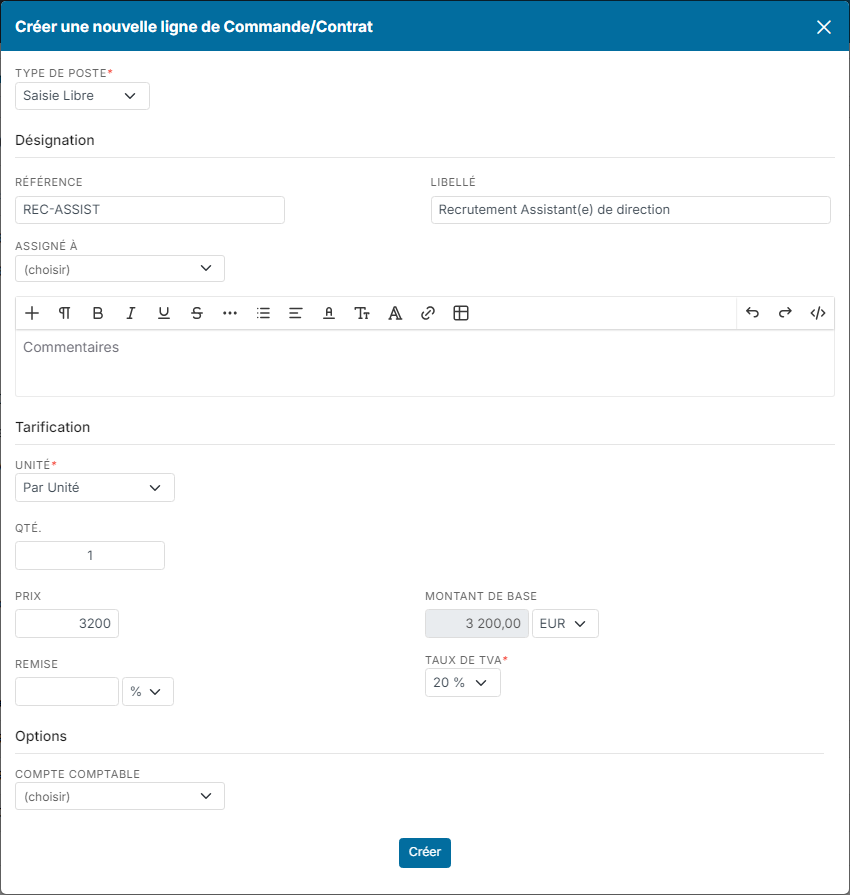Screen dimensions: 850x895
Task: Insert a bulleted list
Action: click(263, 313)
